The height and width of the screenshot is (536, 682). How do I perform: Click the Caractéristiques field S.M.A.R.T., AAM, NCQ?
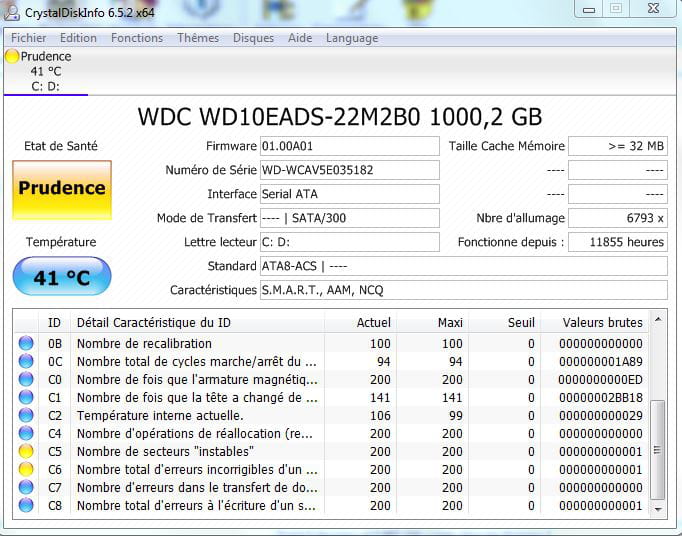tap(464, 290)
